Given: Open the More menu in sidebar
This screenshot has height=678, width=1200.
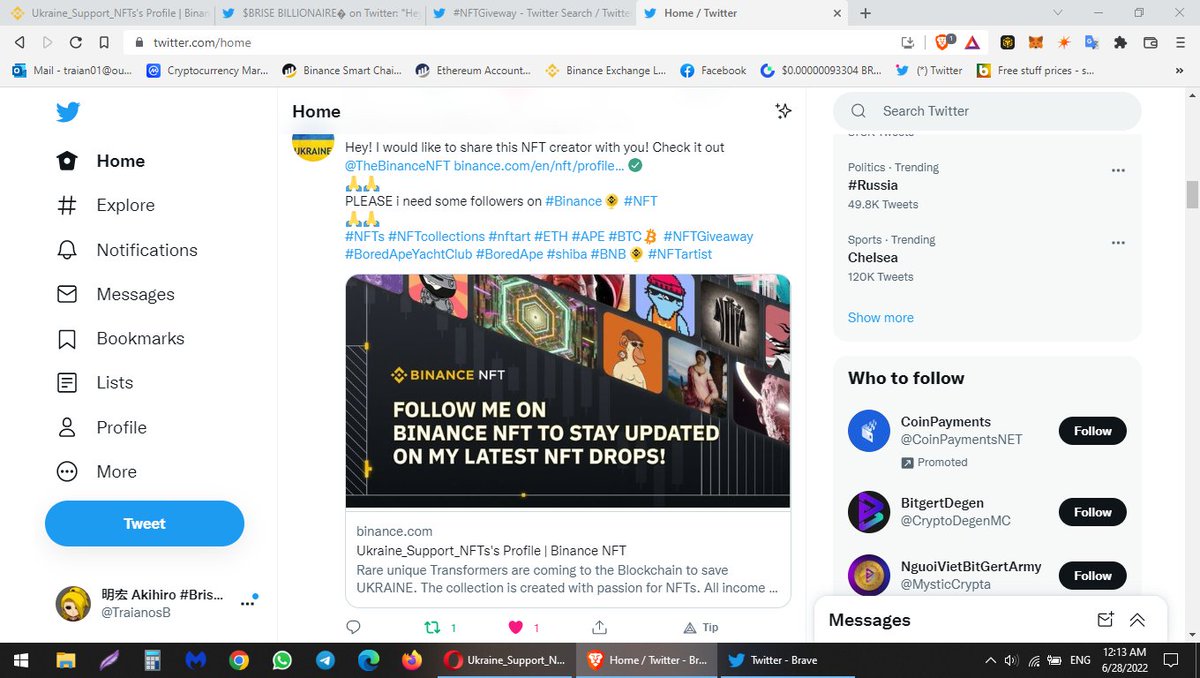Looking at the screenshot, I should 97,471.
